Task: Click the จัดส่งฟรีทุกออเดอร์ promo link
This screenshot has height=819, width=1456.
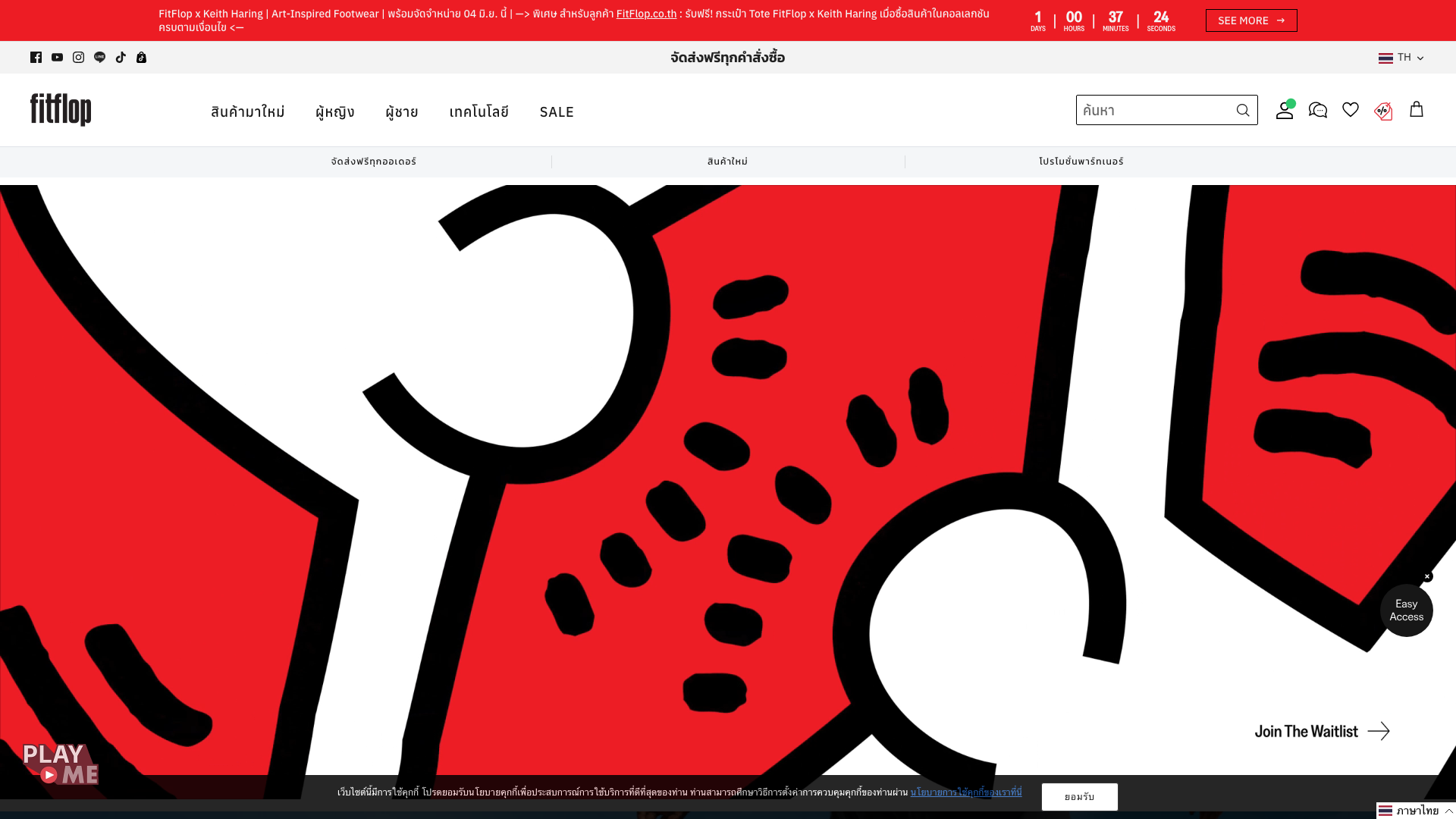Action: point(374,162)
